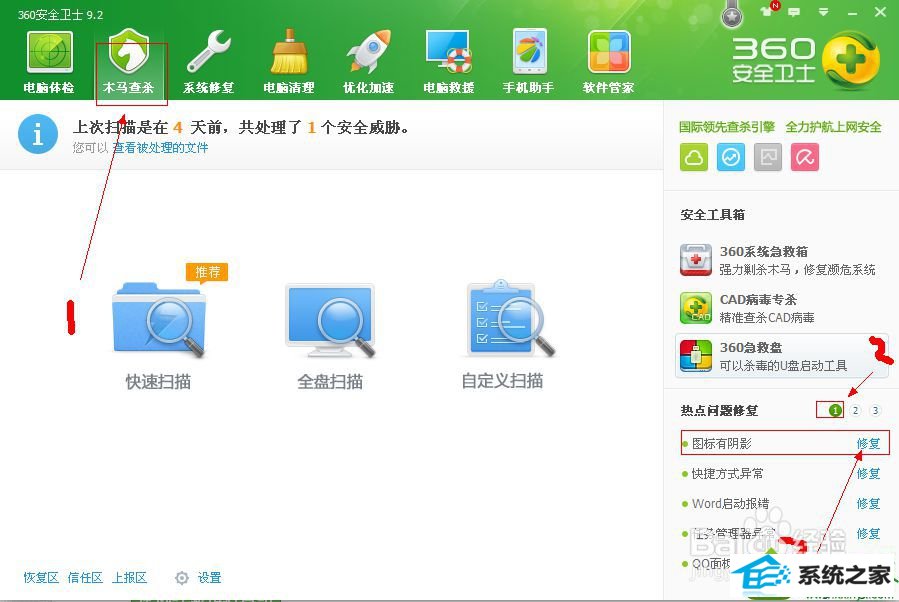This screenshot has width=899, height=602.
Task: Open 电脑清理 broom icon
Action: [x=289, y=52]
